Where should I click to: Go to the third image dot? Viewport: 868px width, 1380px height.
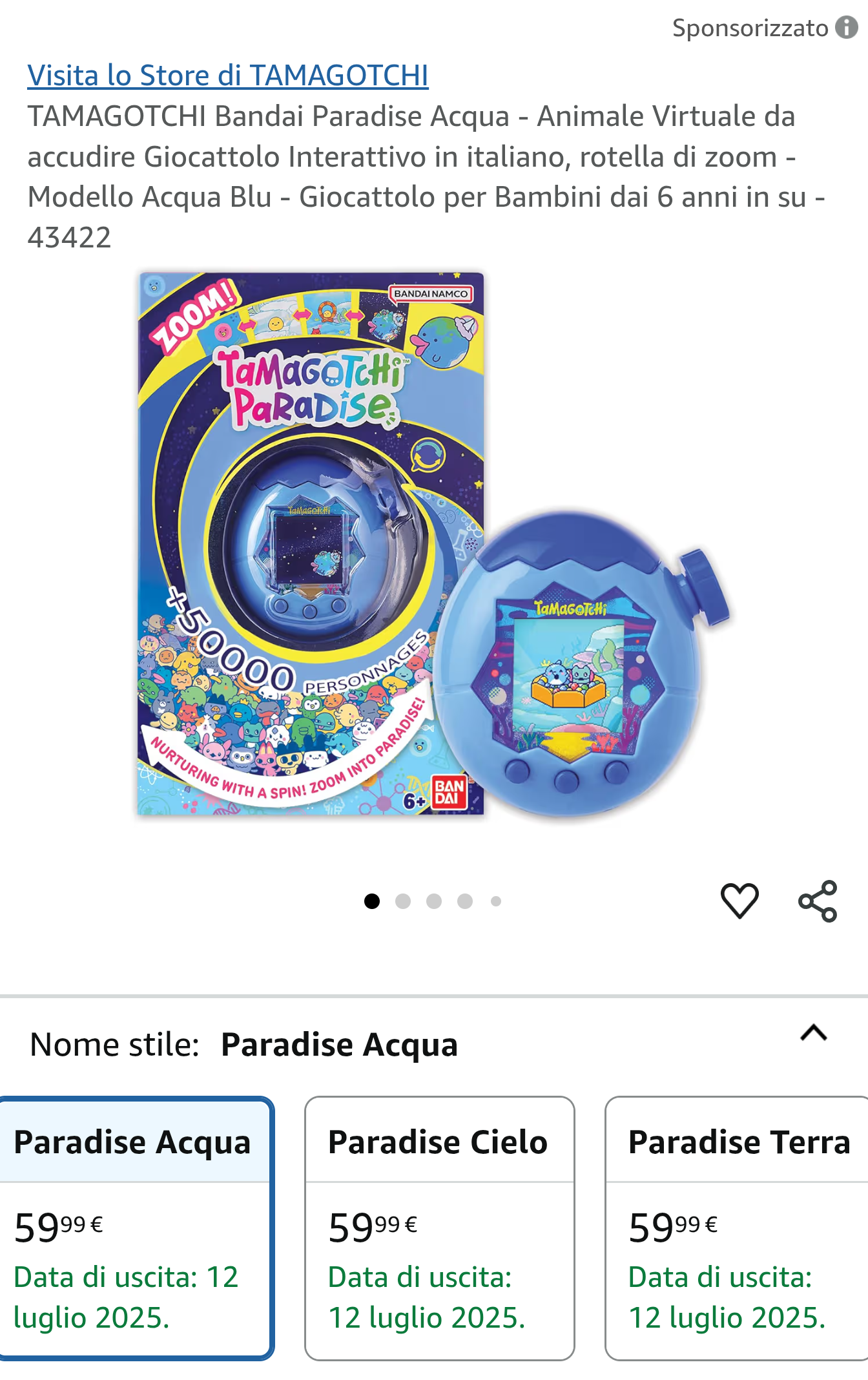pyautogui.click(x=434, y=901)
